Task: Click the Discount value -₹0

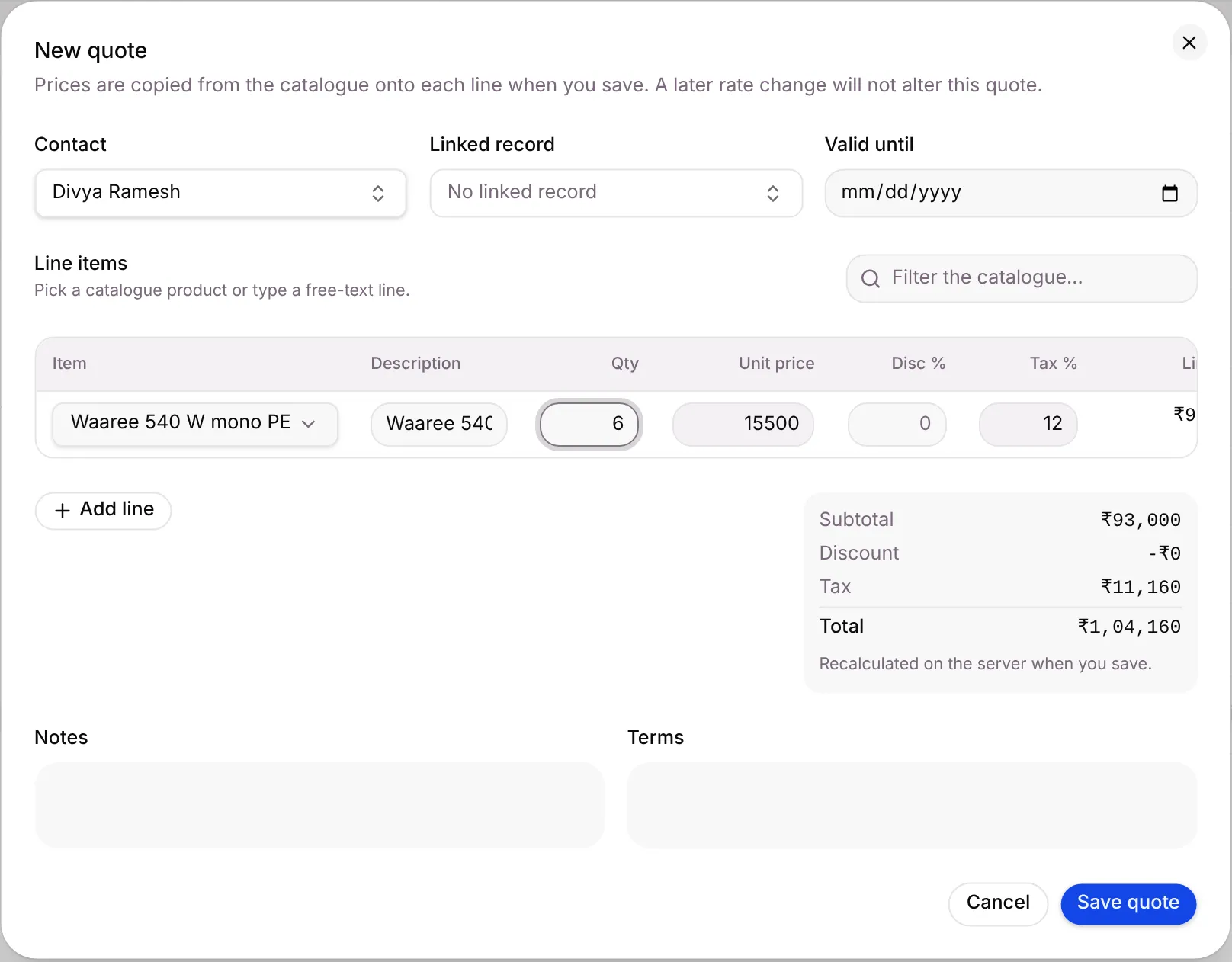Action: click(1164, 553)
